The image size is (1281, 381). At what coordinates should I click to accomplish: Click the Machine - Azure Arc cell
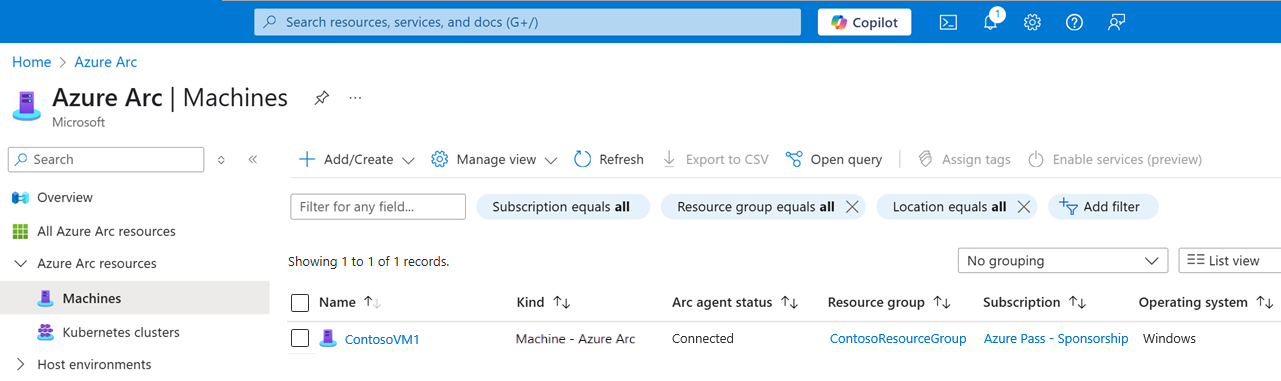576,339
